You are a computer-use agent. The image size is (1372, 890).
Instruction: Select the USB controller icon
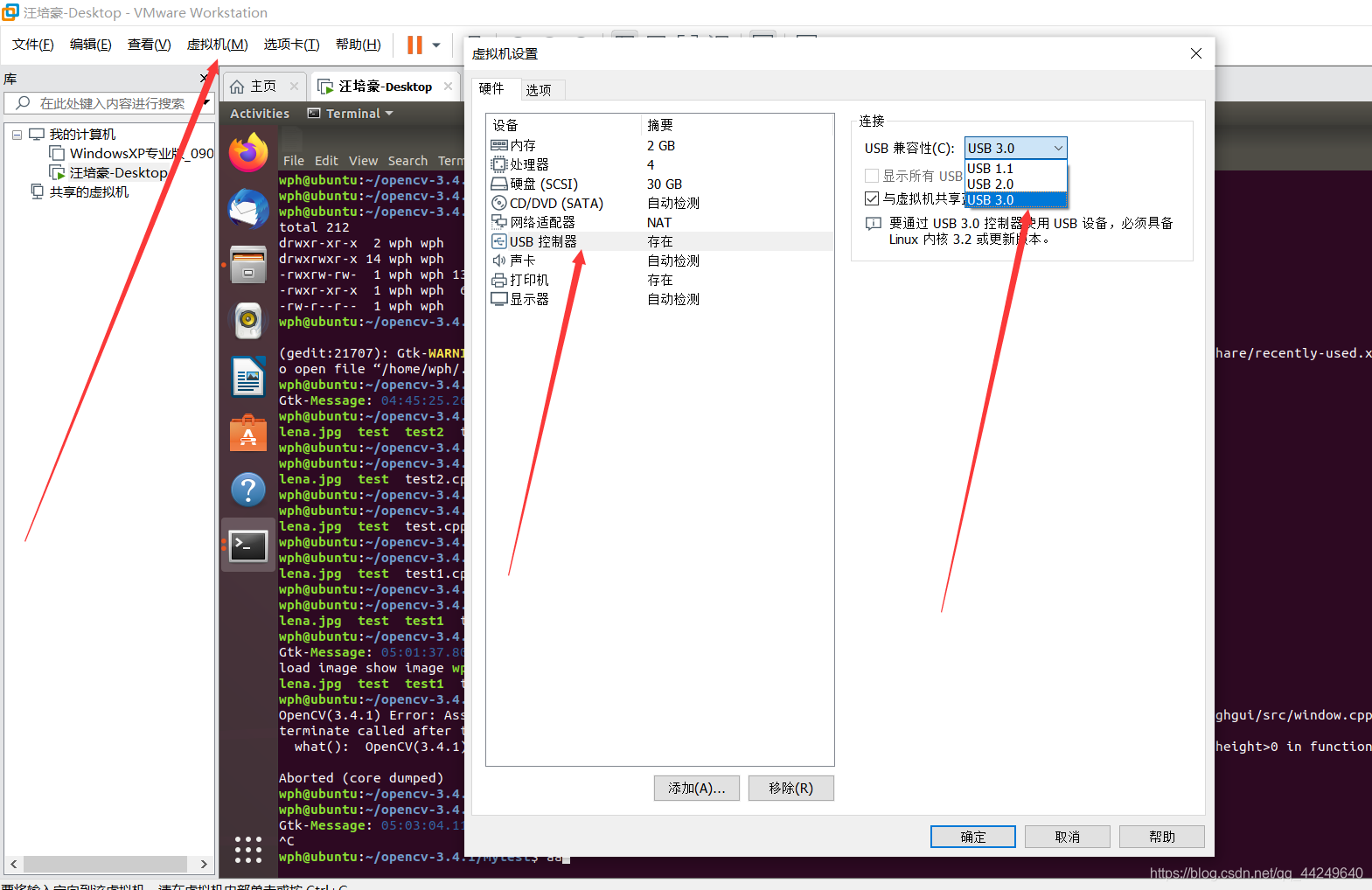tap(498, 241)
